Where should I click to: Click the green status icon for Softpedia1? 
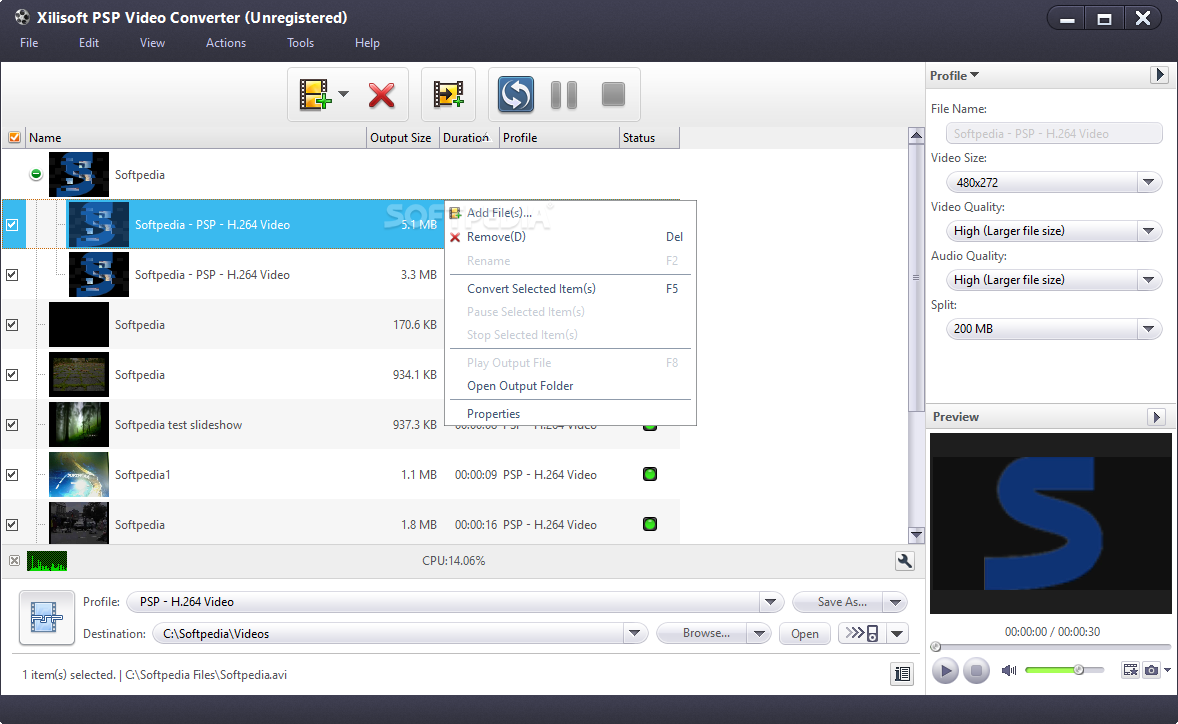click(650, 474)
